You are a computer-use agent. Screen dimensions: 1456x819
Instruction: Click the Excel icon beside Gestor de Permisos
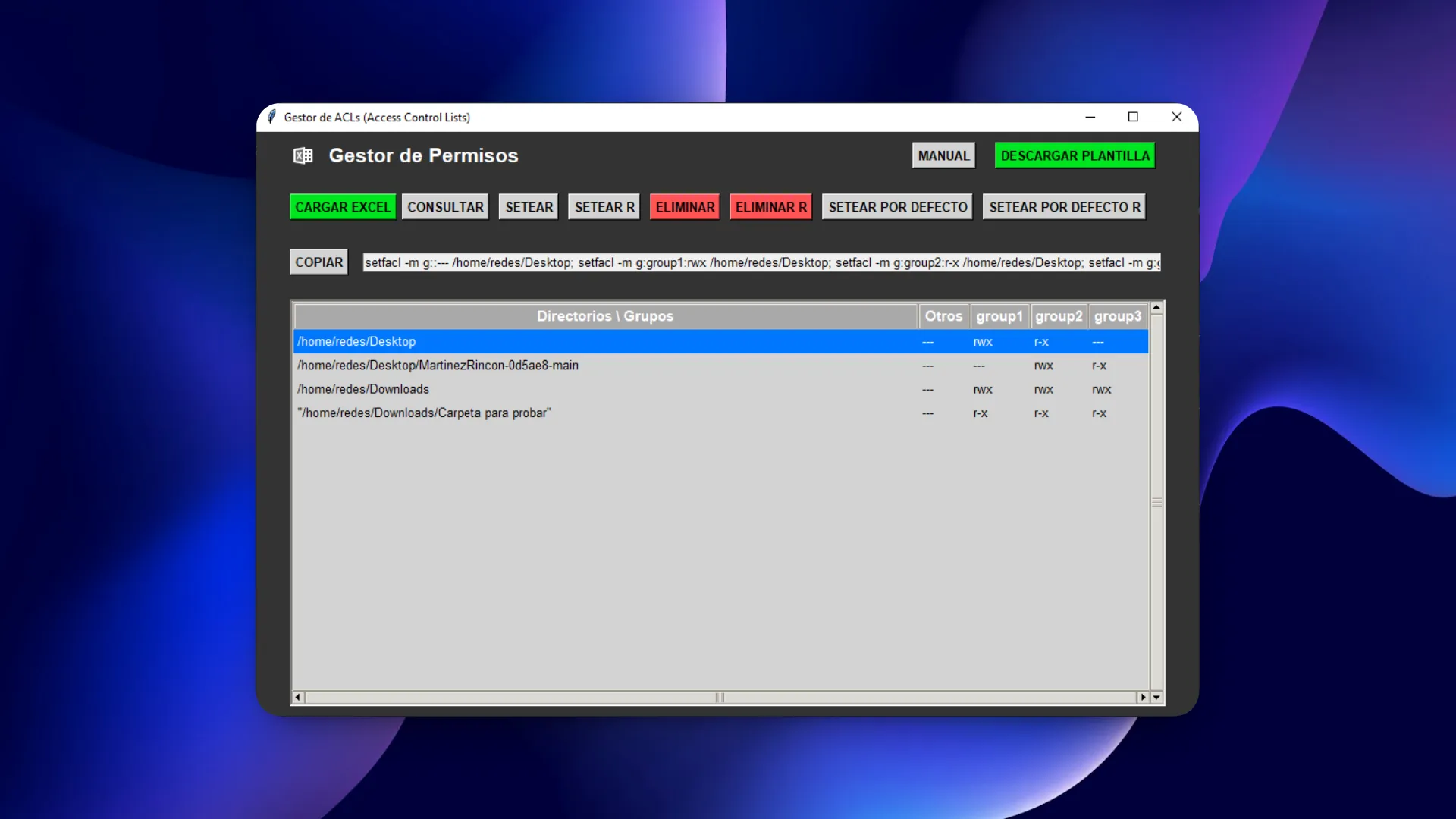[x=303, y=156]
